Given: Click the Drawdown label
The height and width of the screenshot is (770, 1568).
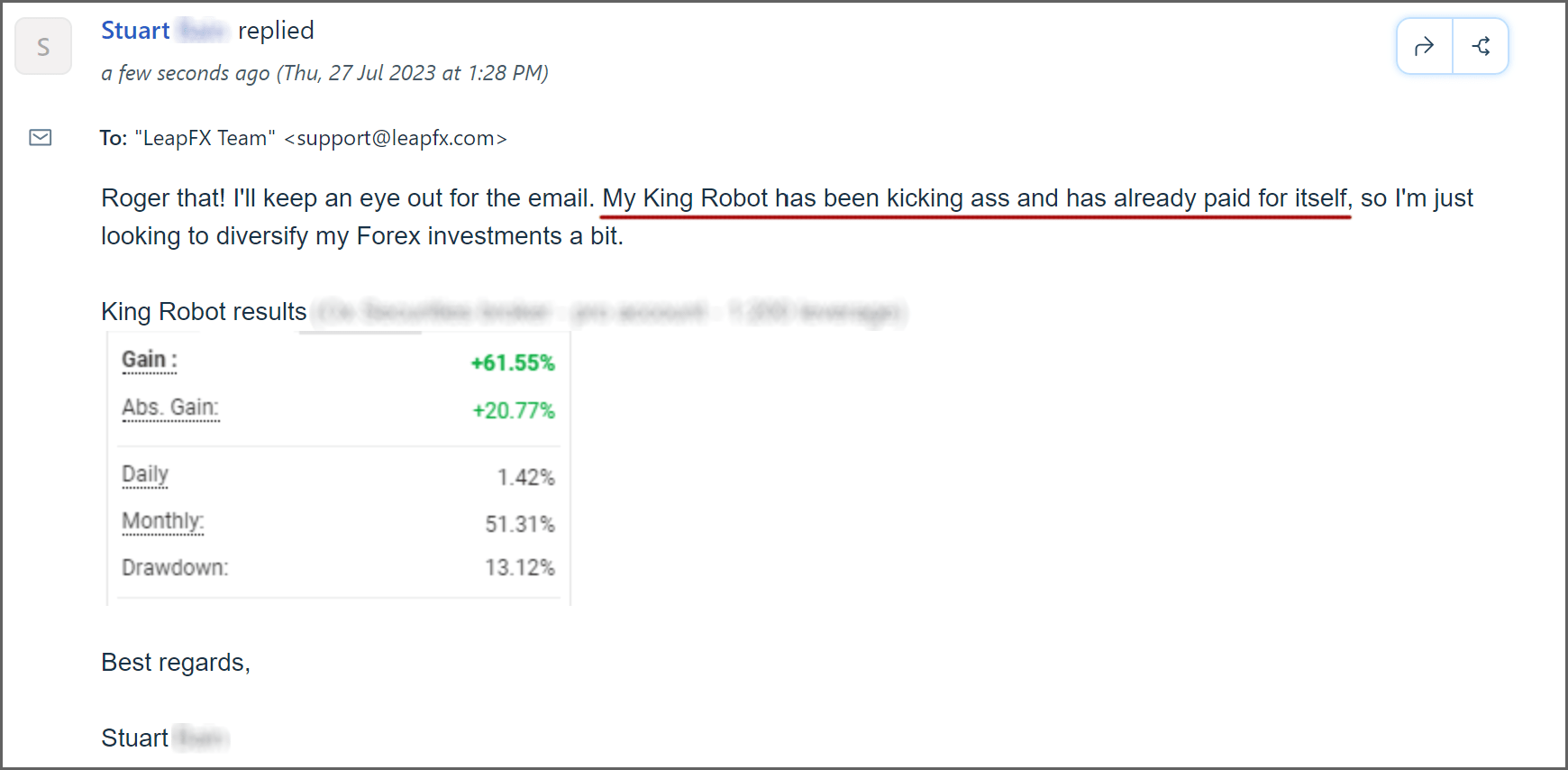Looking at the screenshot, I should [175, 568].
